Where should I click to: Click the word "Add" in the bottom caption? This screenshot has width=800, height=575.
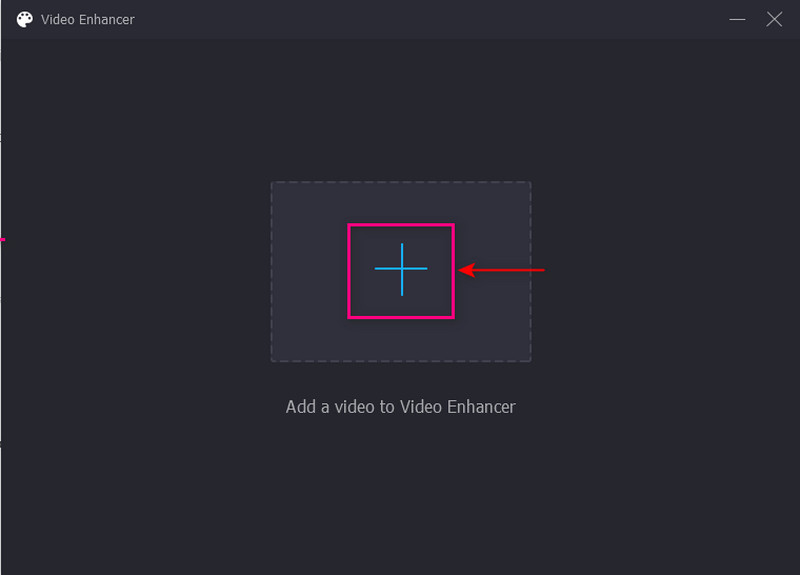point(301,407)
